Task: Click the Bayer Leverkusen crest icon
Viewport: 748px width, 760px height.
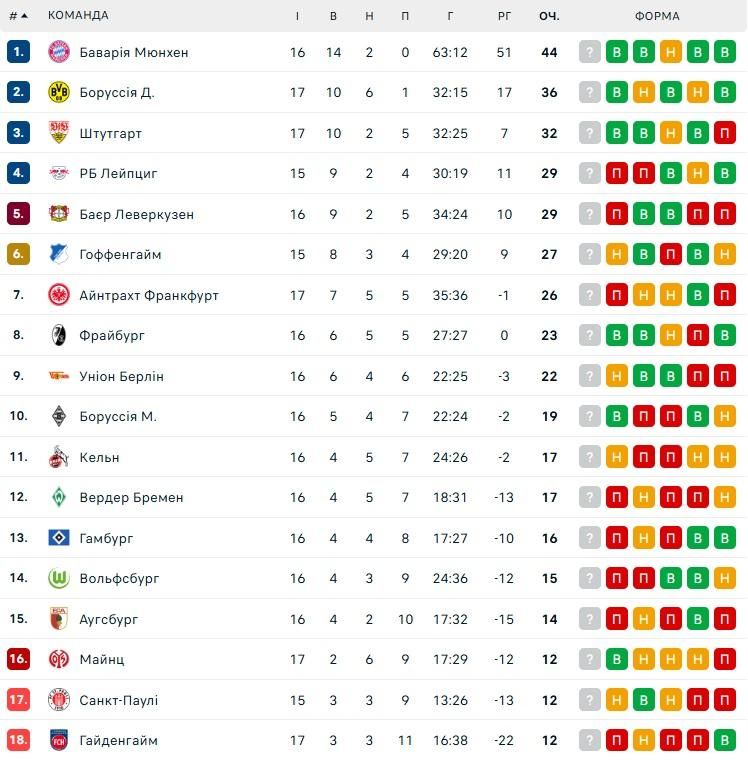Action: [x=59, y=214]
